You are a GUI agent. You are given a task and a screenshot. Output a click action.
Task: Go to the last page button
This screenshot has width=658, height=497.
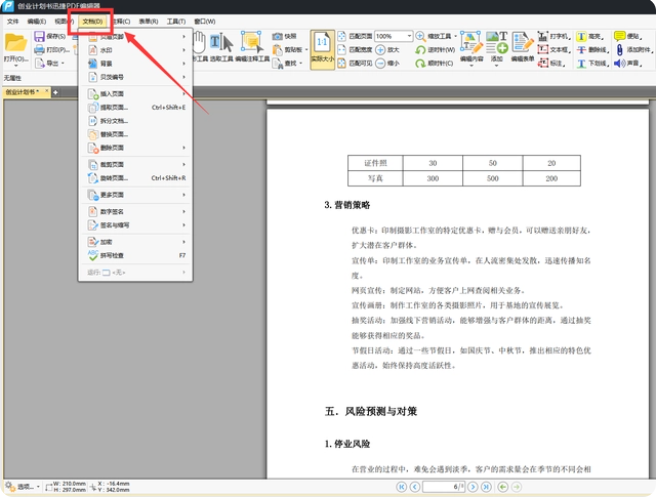[486, 487]
